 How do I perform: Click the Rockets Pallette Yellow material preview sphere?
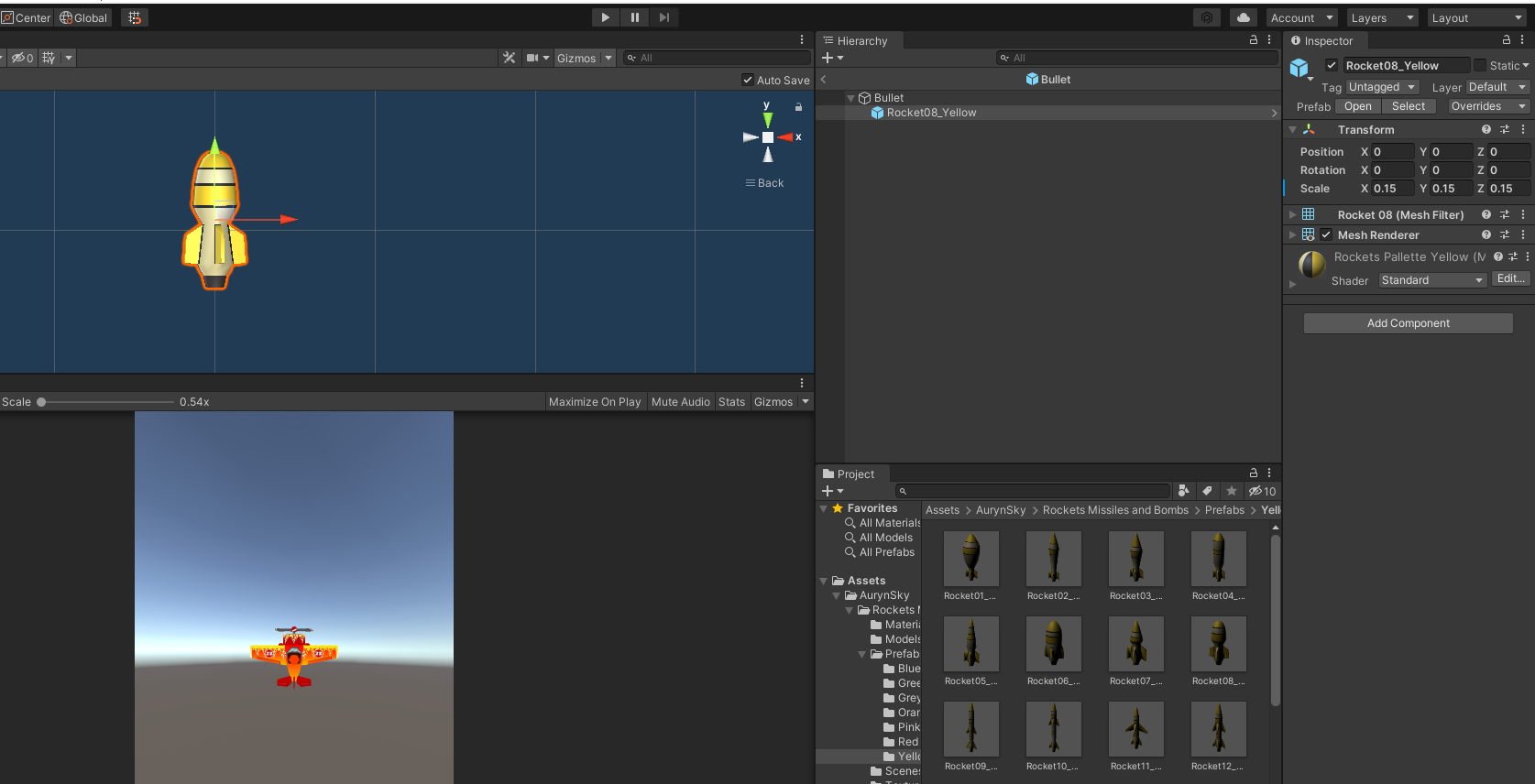pyautogui.click(x=1312, y=264)
